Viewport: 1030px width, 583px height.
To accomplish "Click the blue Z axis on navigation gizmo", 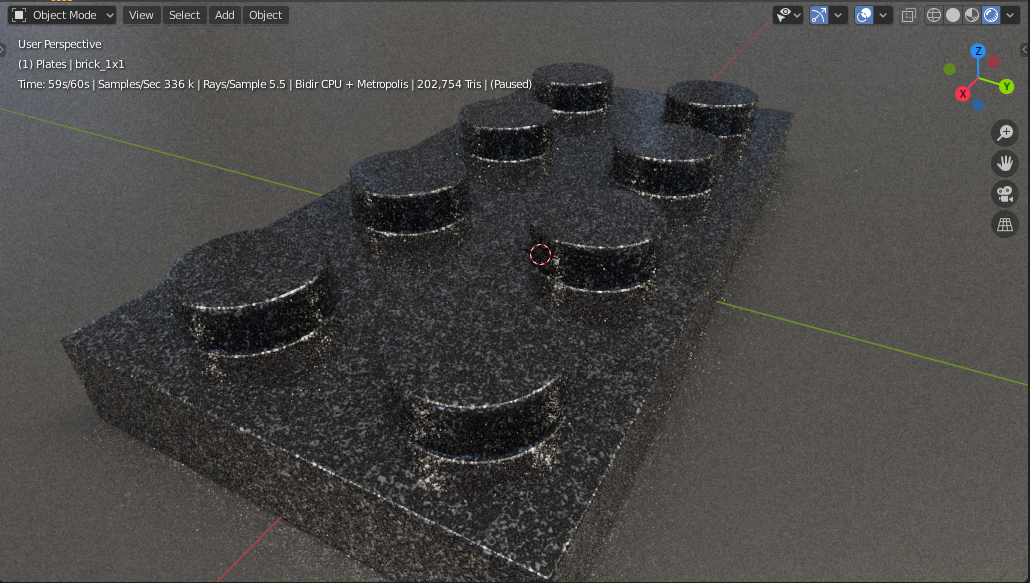I will point(978,51).
